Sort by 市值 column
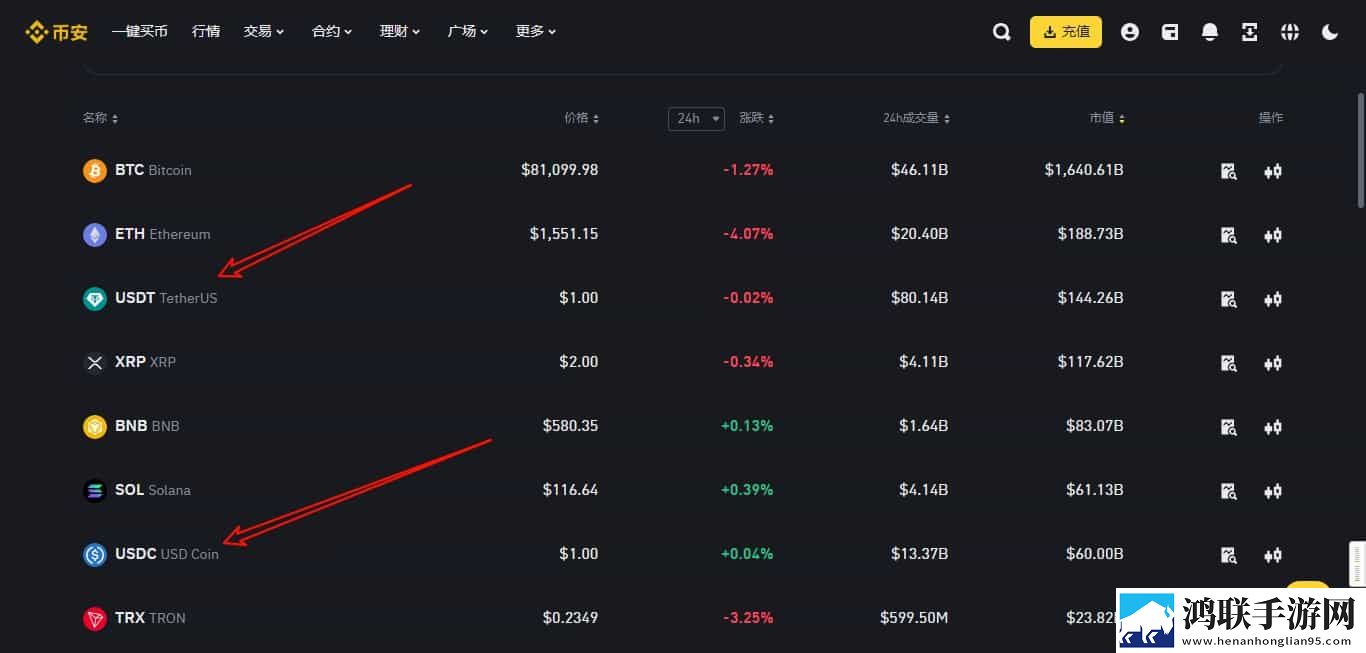 click(1107, 118)
